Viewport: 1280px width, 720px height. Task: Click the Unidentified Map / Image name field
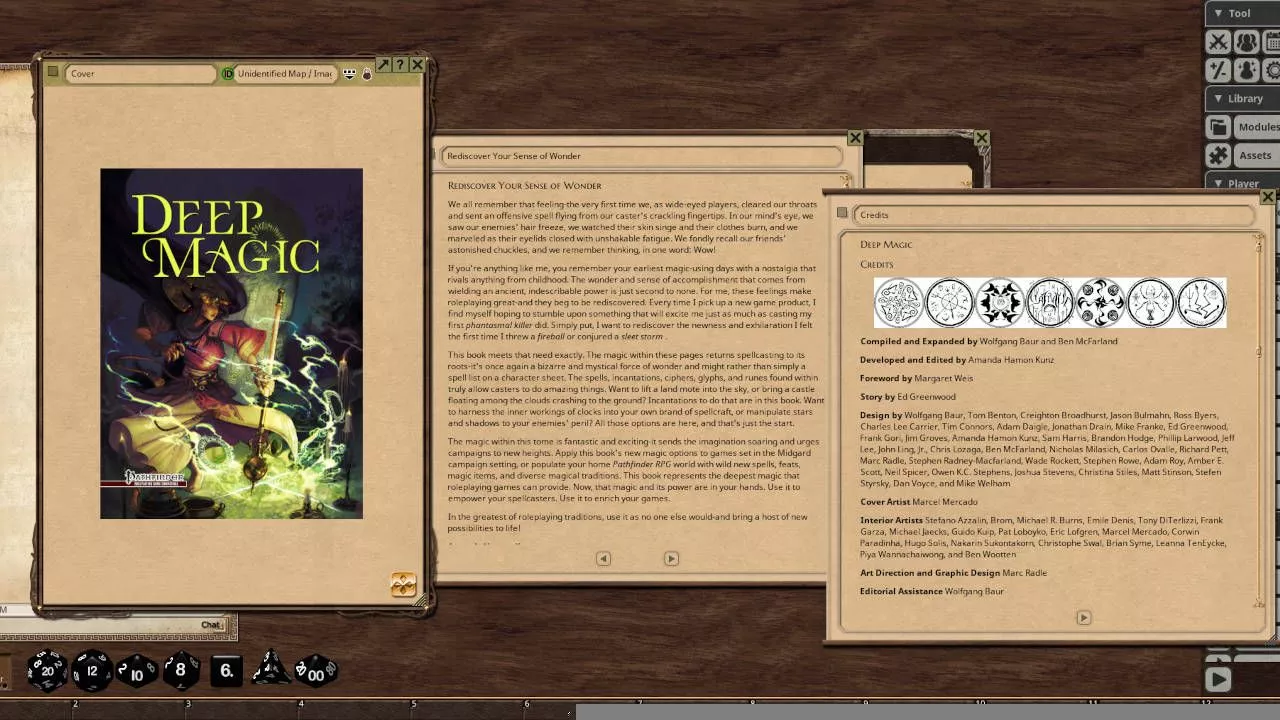coord(285,74)
